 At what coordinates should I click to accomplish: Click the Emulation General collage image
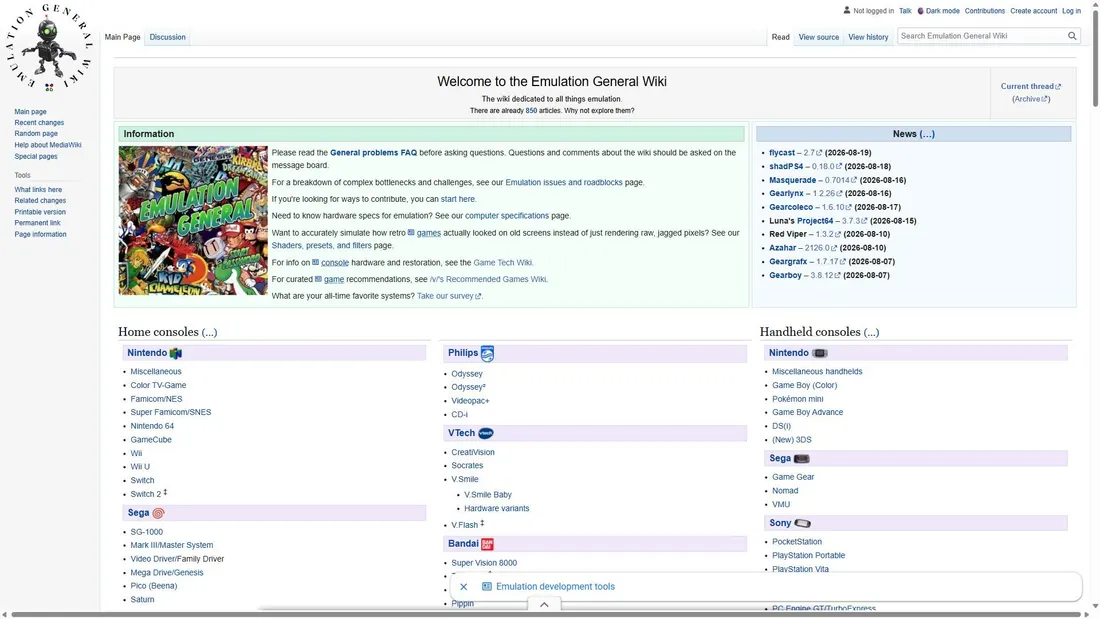193,220
